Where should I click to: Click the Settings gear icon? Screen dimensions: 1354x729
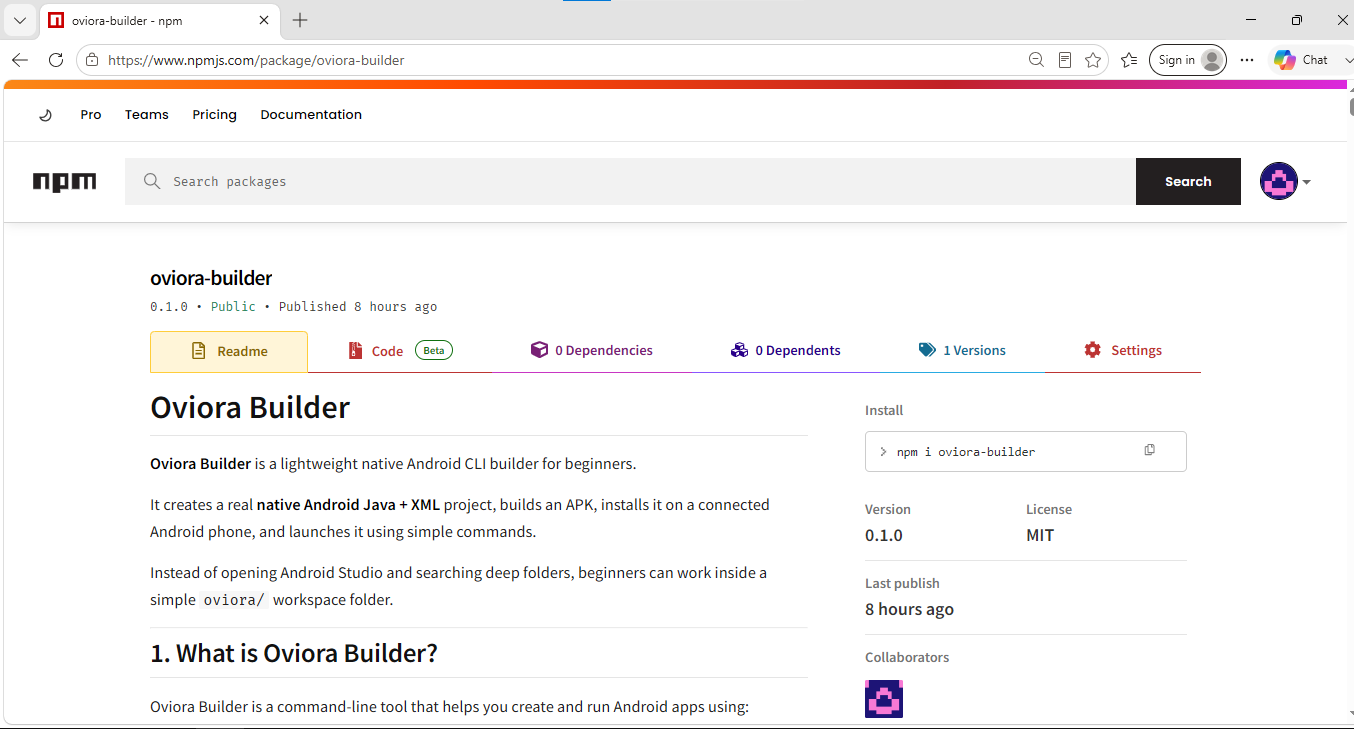click(x=1092, y=350)
